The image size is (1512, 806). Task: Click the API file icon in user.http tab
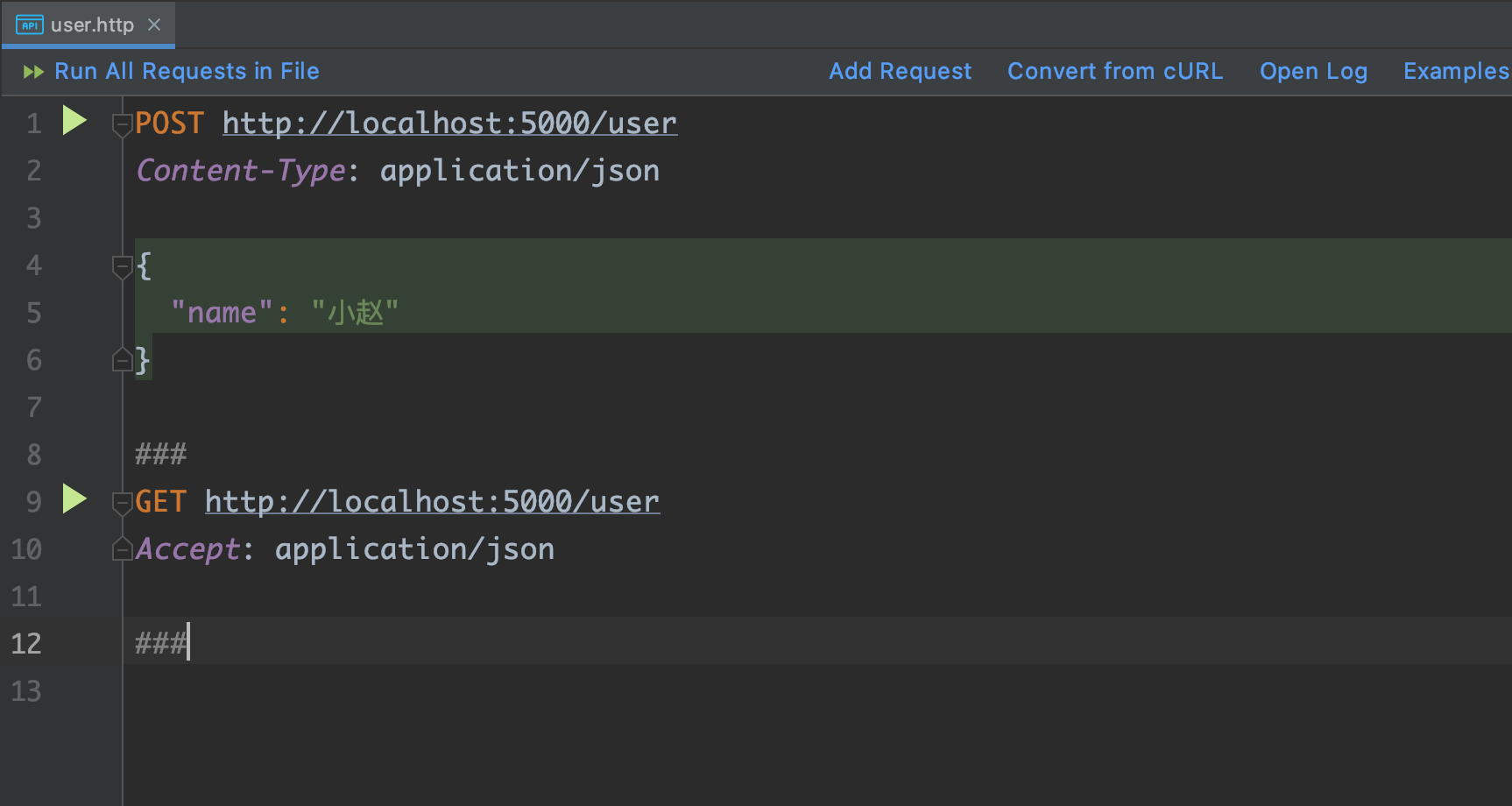pos(29,25)
